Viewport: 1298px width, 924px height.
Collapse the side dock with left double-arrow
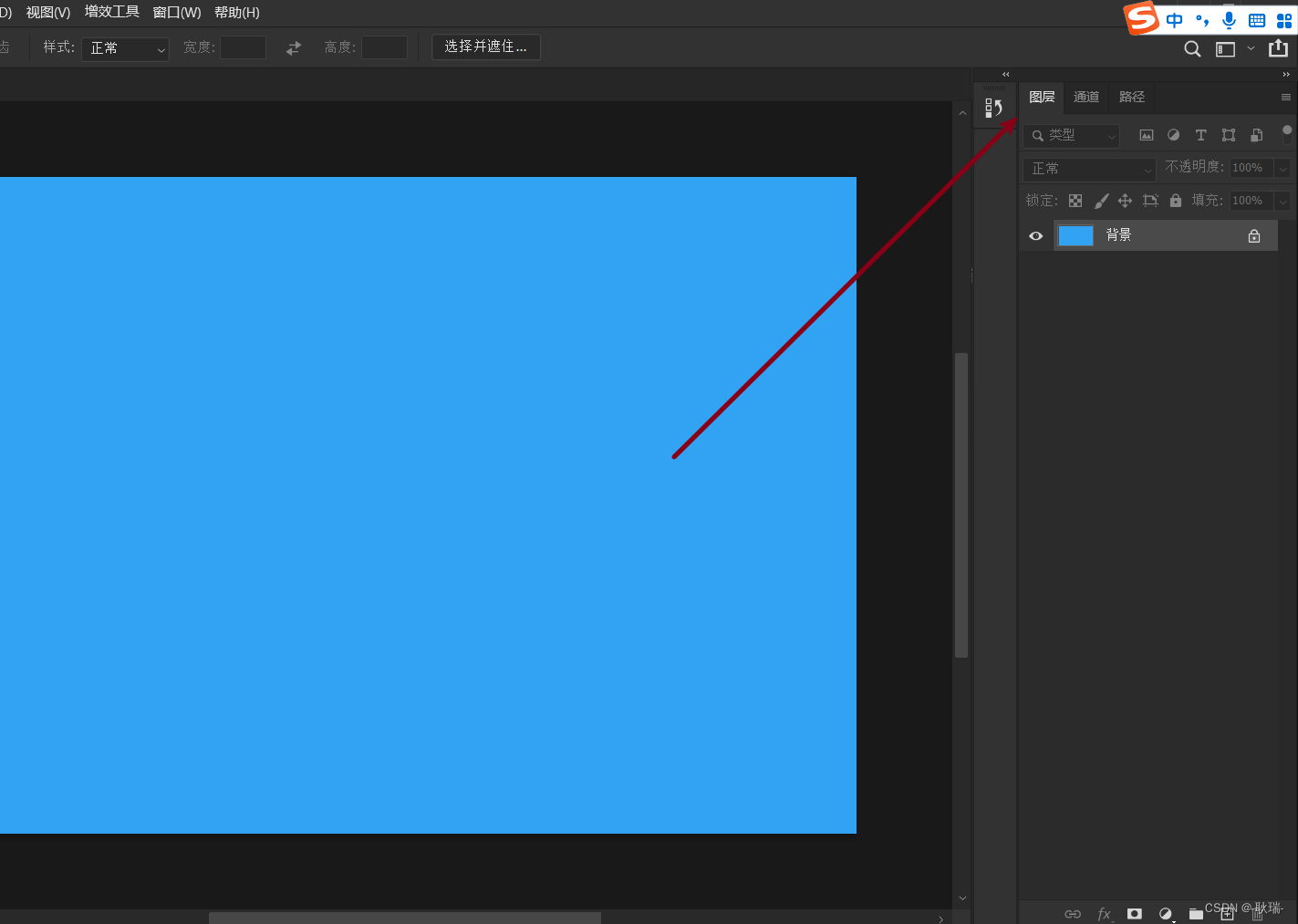coord(1006,75)
